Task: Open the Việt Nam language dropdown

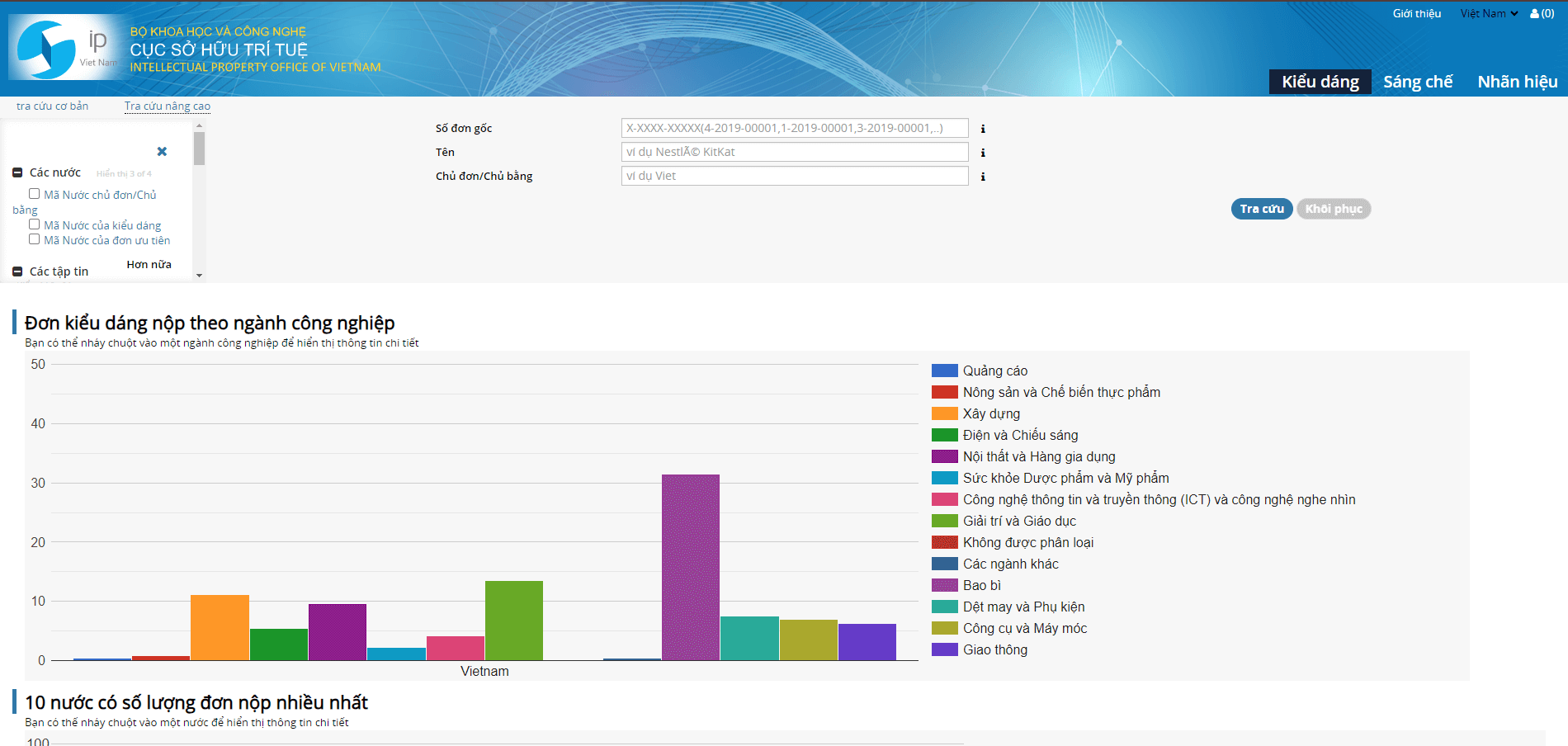Action: tap(1489, 14)
